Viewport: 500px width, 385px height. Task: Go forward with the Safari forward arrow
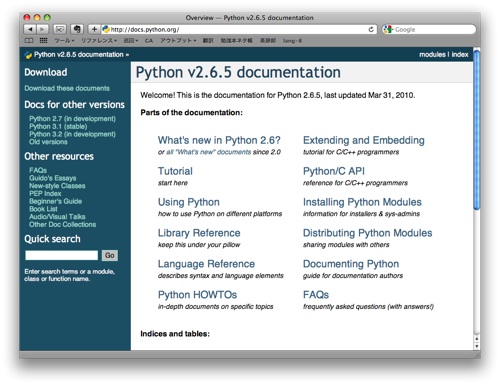(x=42, y=29)
